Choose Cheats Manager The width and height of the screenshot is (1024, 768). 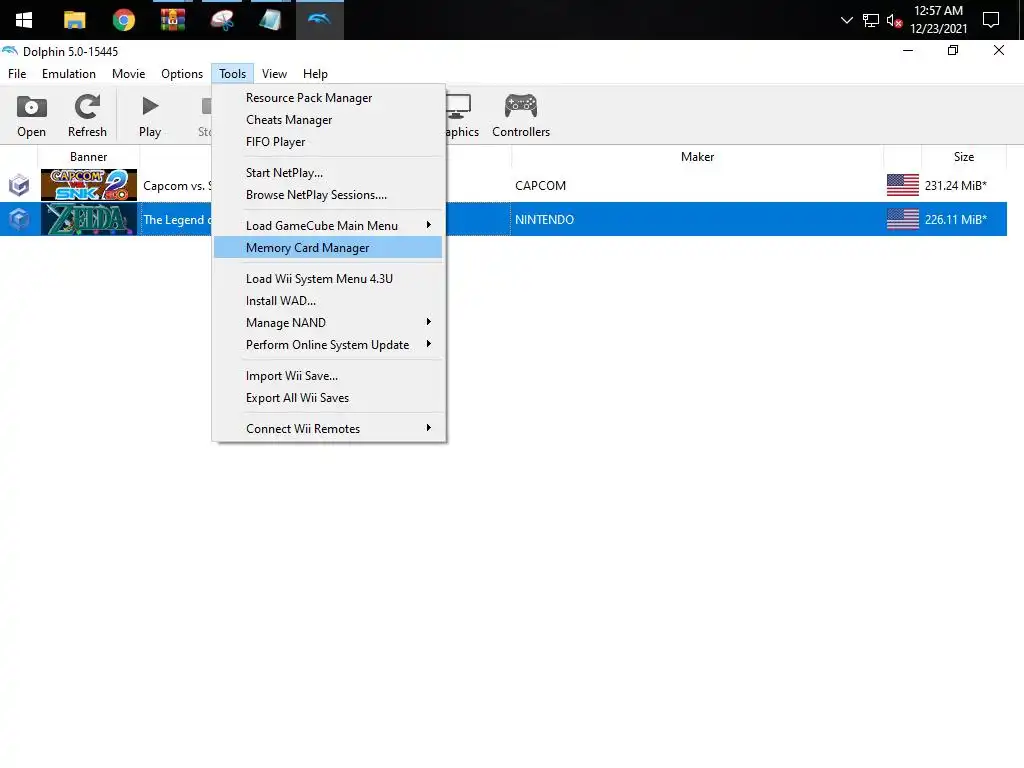(x=328, y=120)
